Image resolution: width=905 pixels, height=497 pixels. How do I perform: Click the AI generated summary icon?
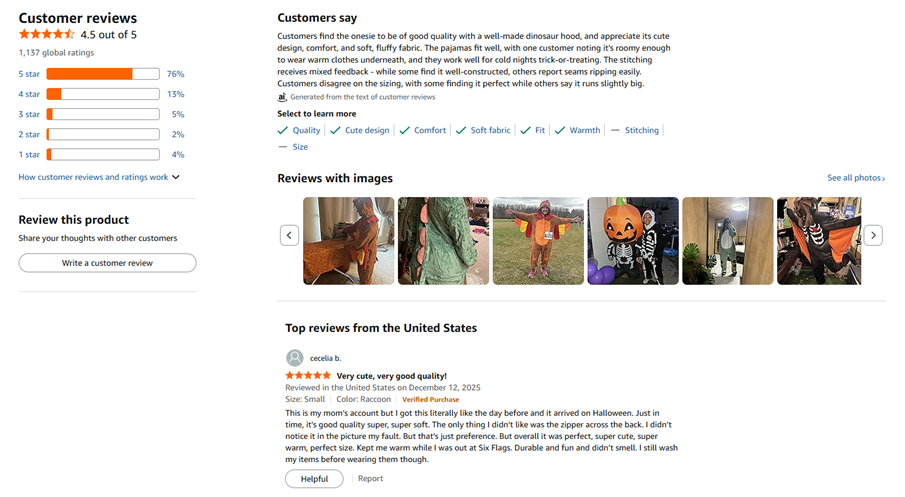pyautogui.click(x=282, y=98)
